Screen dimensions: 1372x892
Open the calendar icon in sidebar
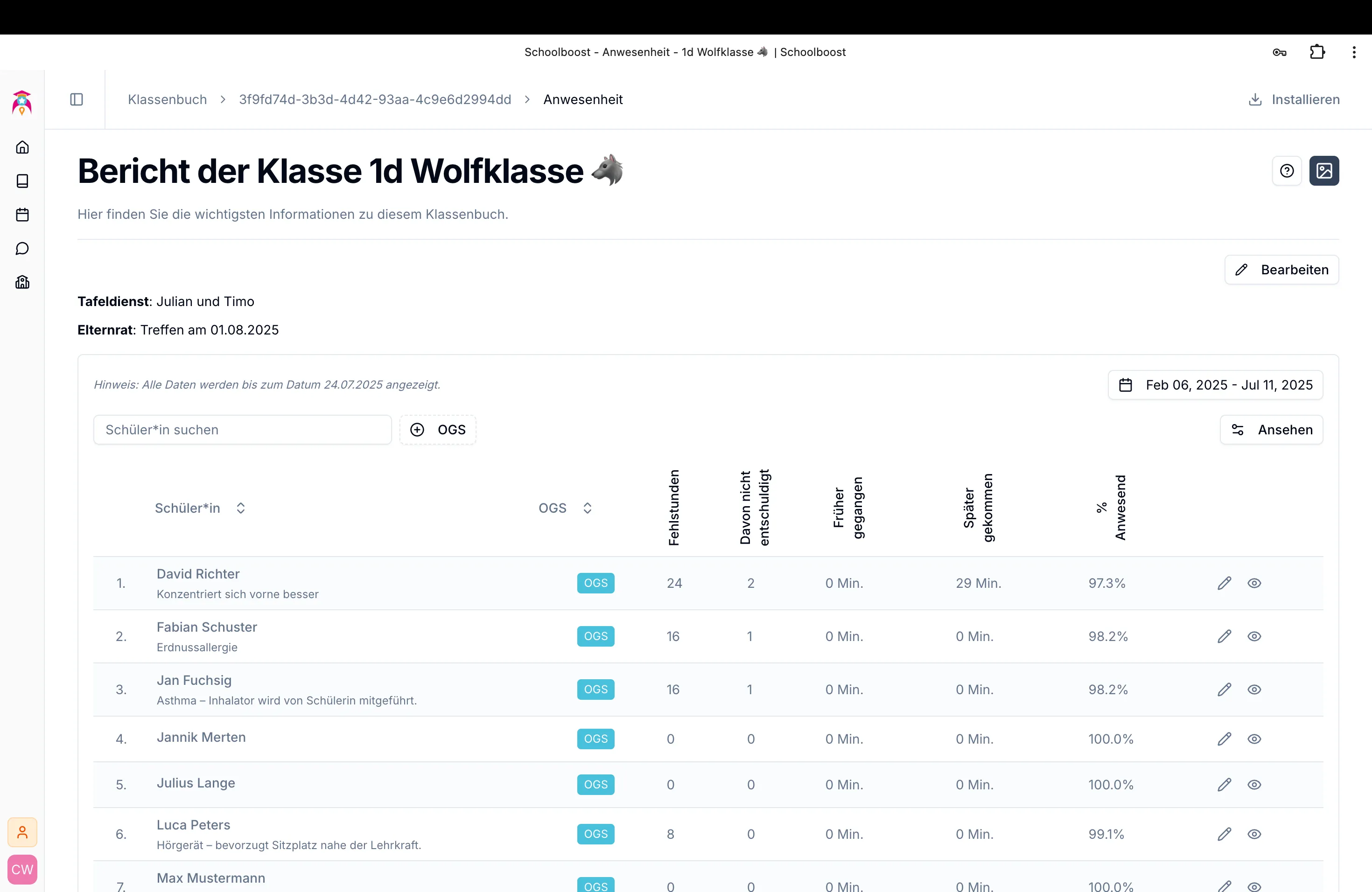22,215
